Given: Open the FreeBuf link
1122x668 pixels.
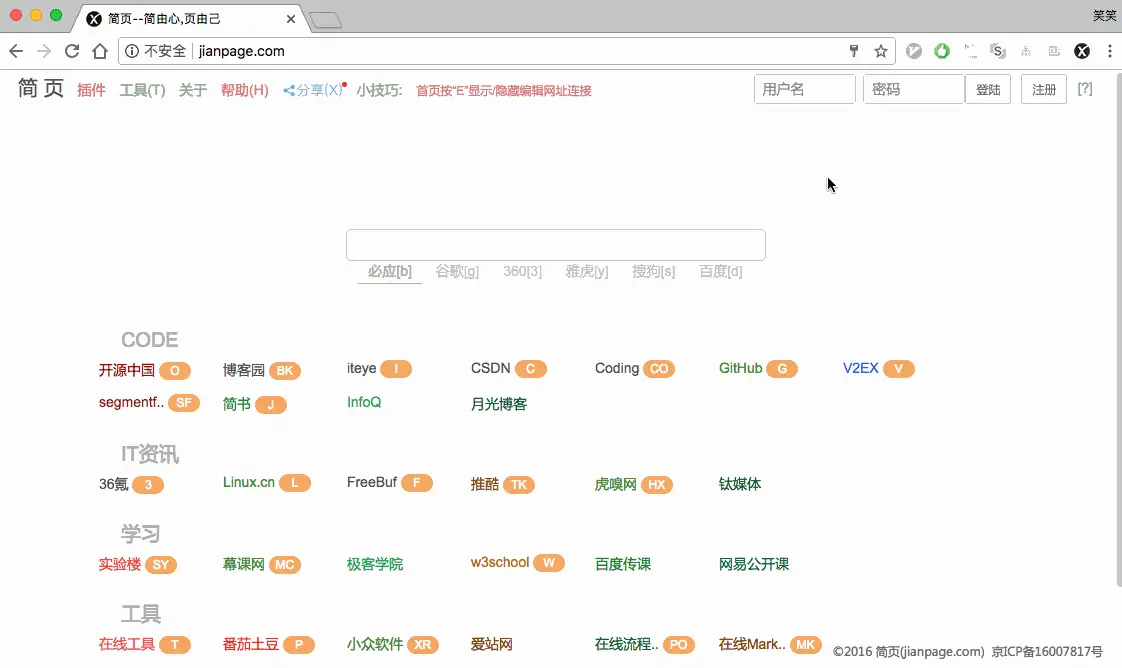Looking at the screenshot, I should (371, 483).
